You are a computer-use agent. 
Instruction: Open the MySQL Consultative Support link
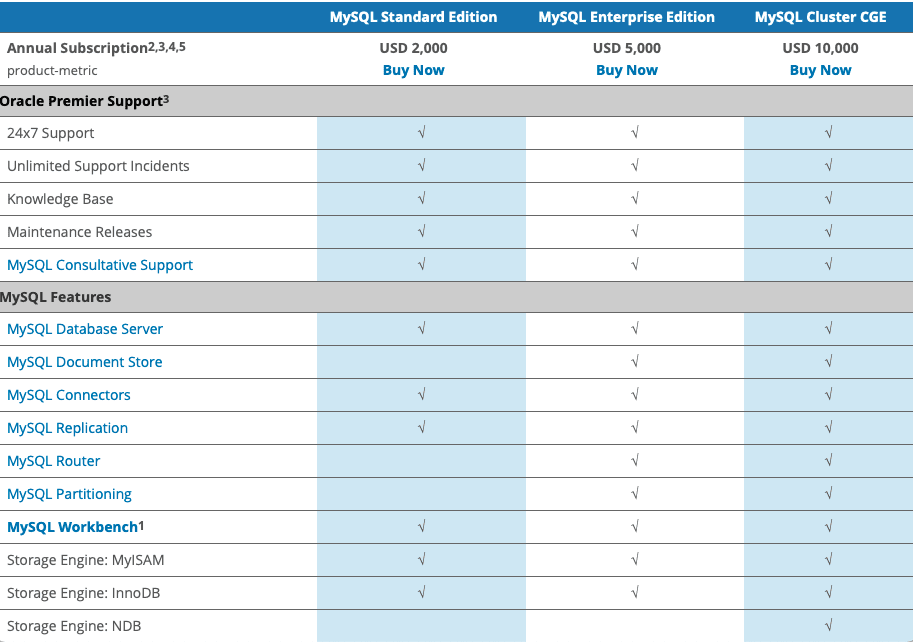click(x=100, y=265)
